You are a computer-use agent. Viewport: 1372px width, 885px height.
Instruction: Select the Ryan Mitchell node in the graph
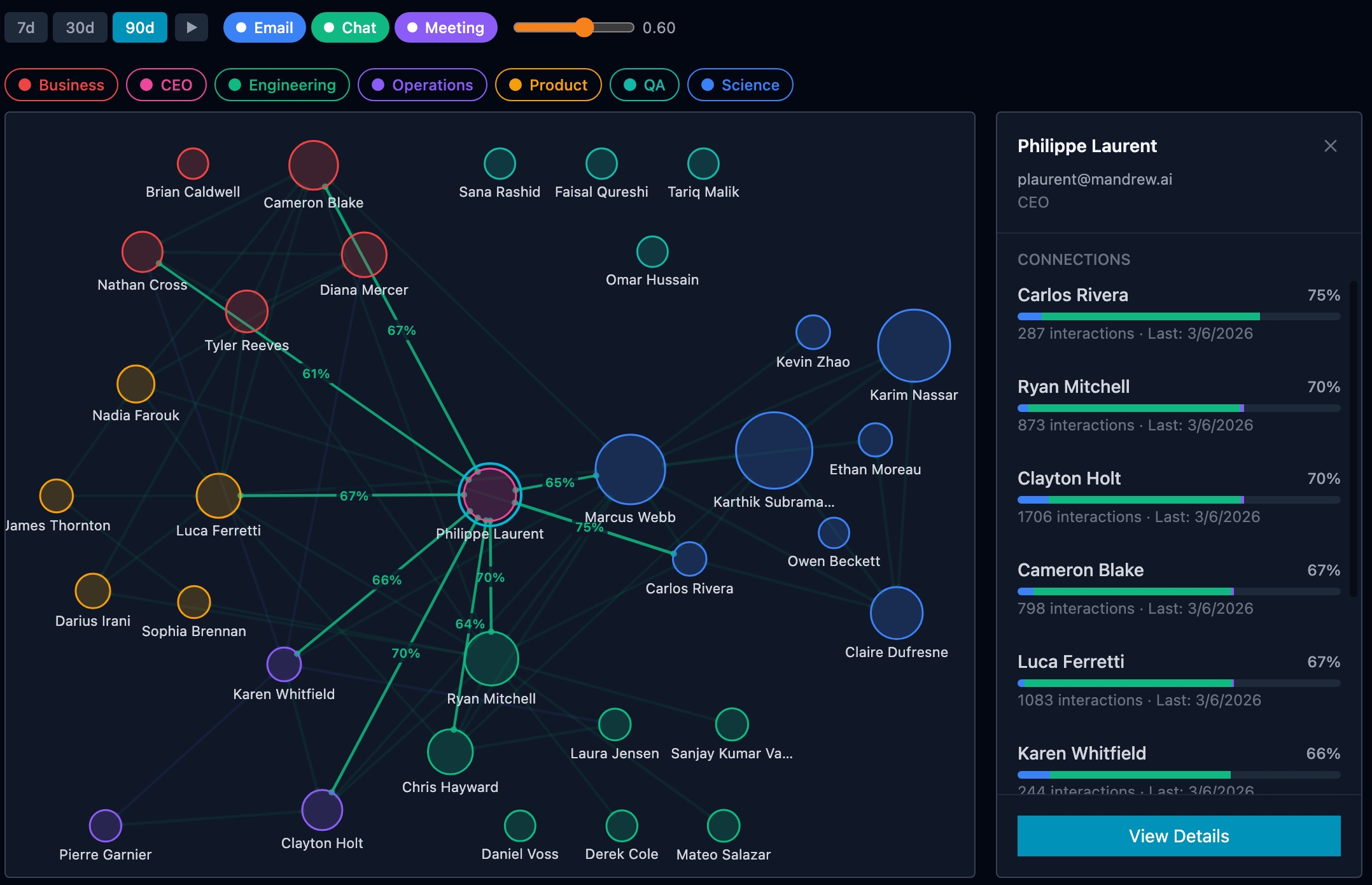(491, 660)
